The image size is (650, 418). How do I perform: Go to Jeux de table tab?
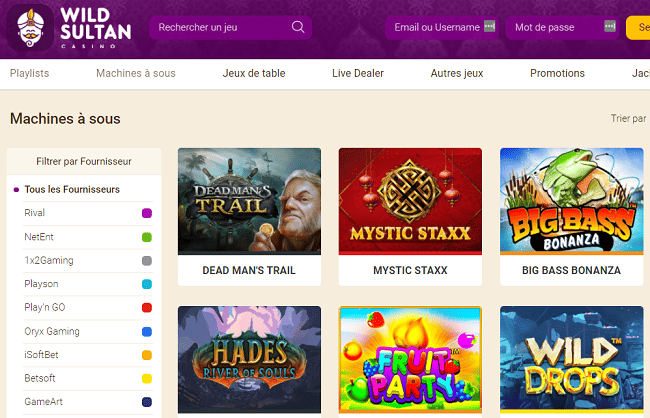[x=254, y=73]
